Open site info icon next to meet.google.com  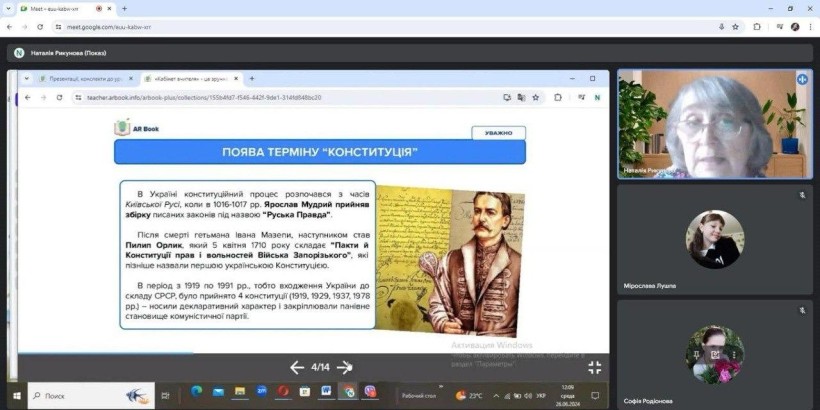[x=59, y=27]
